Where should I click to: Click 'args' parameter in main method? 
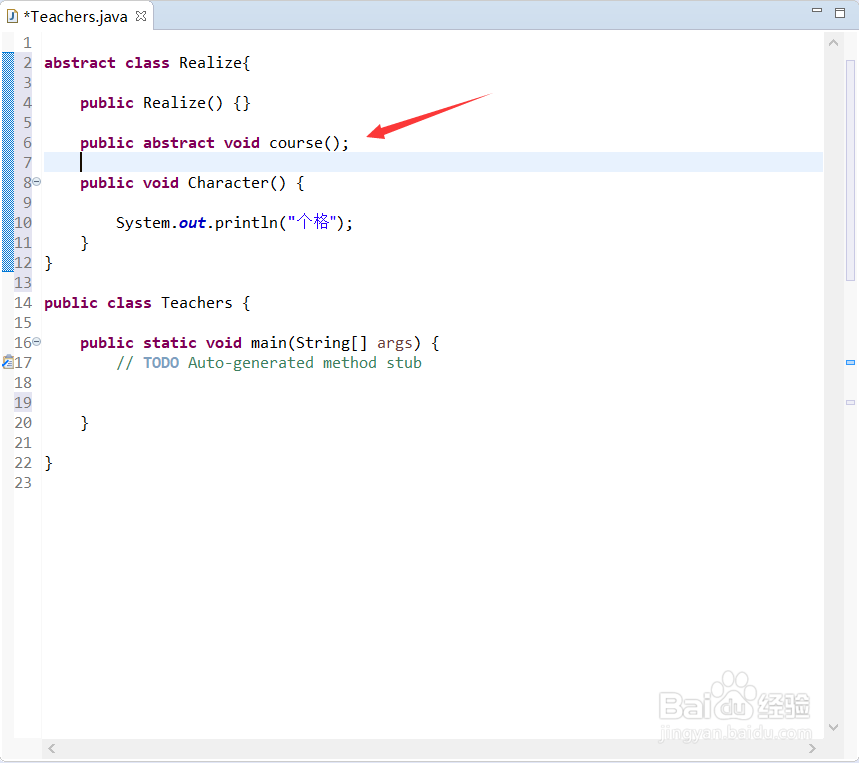click(x=394, y=343)
